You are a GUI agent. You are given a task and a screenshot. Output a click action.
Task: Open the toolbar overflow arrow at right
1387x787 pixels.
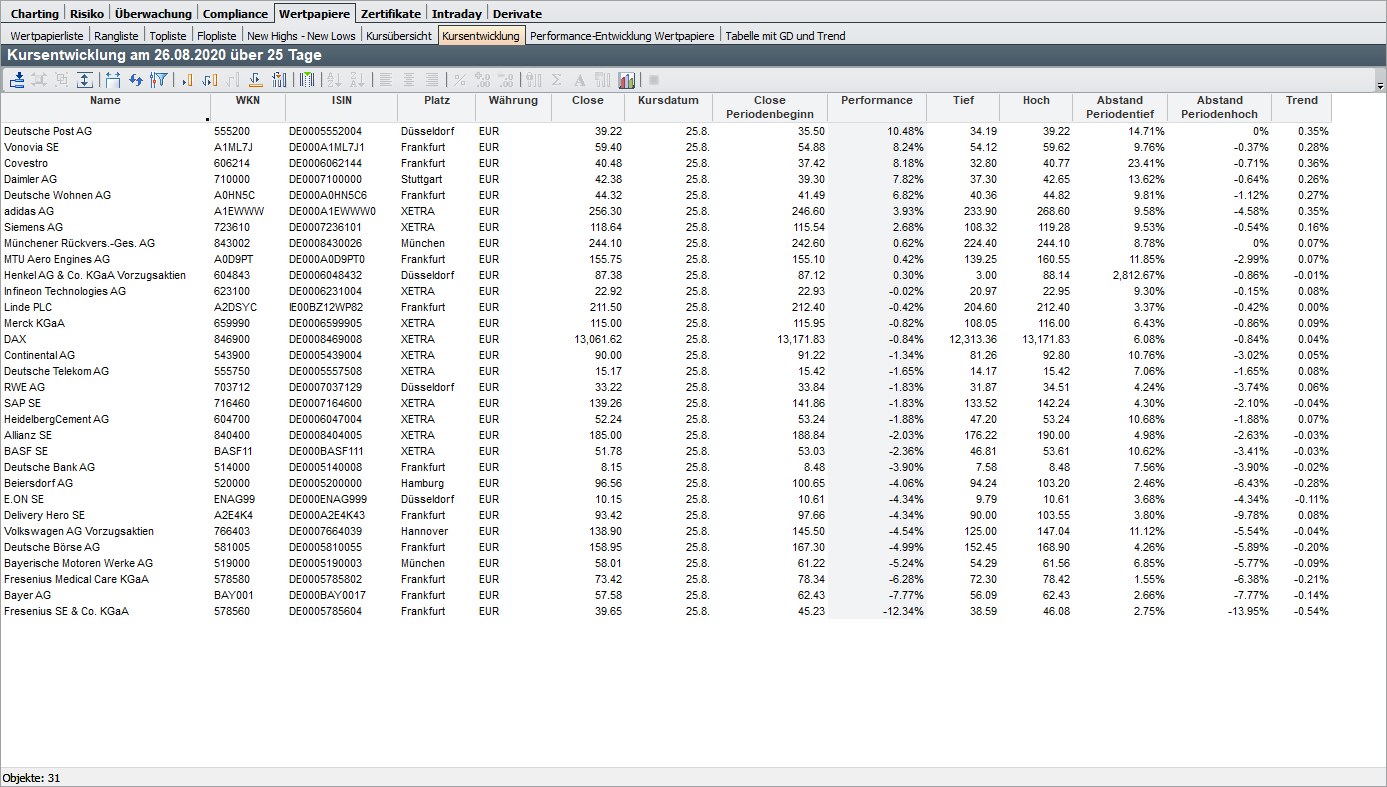coord(1380,86)
